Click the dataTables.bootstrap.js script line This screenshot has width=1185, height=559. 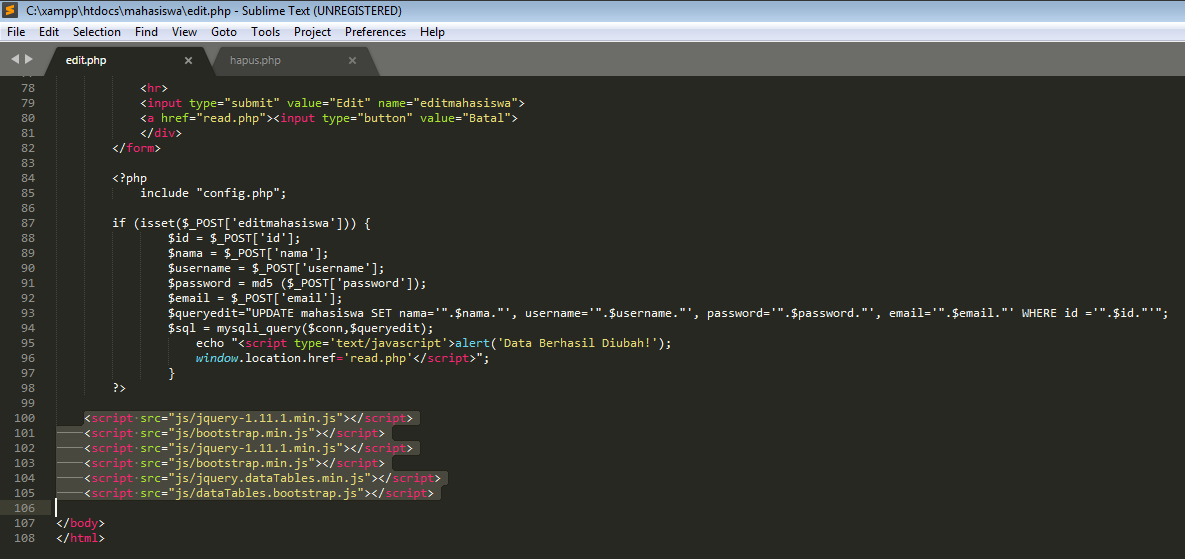(259, 493)
